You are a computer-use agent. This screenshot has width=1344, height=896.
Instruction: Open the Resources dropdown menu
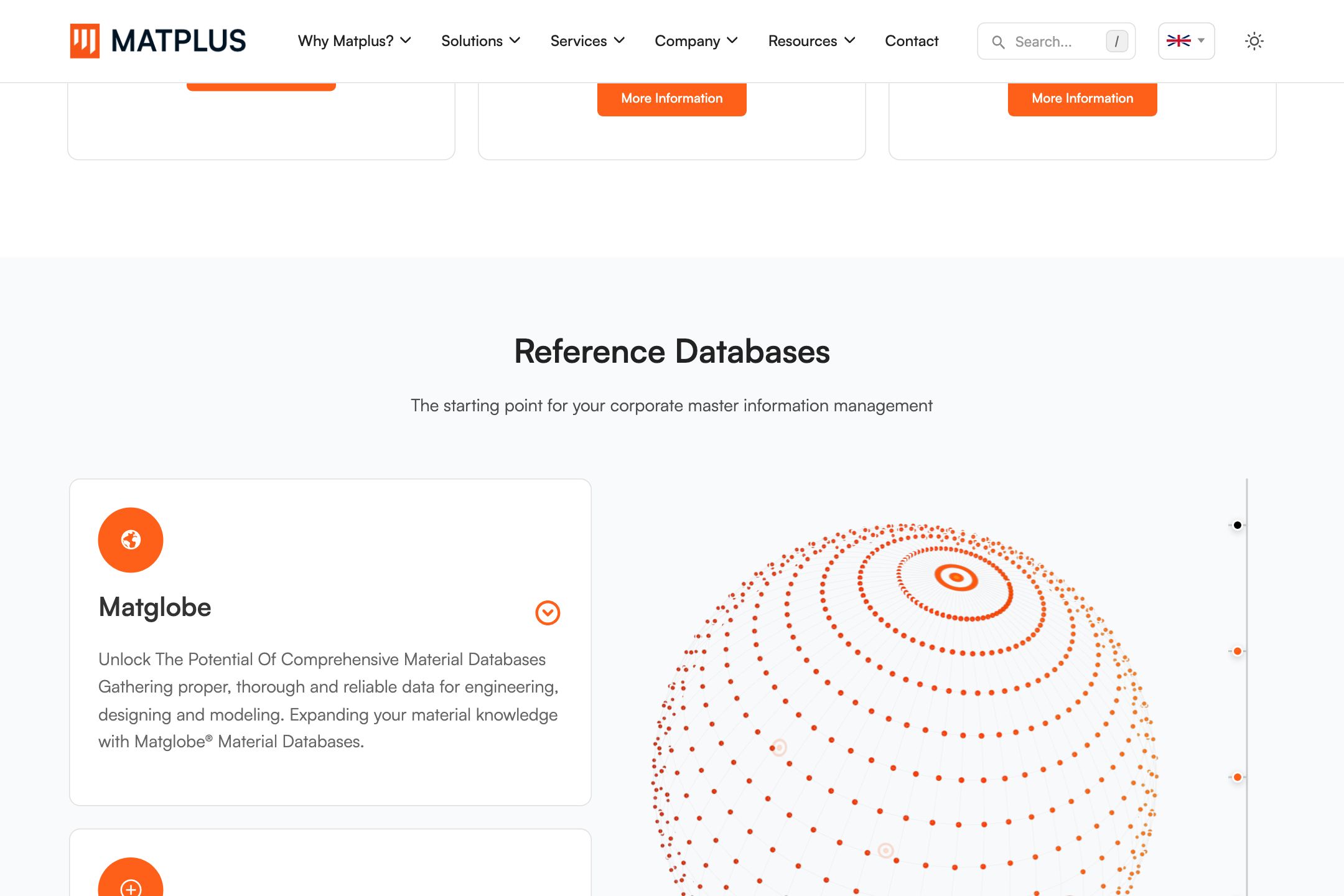coord(812,41)
